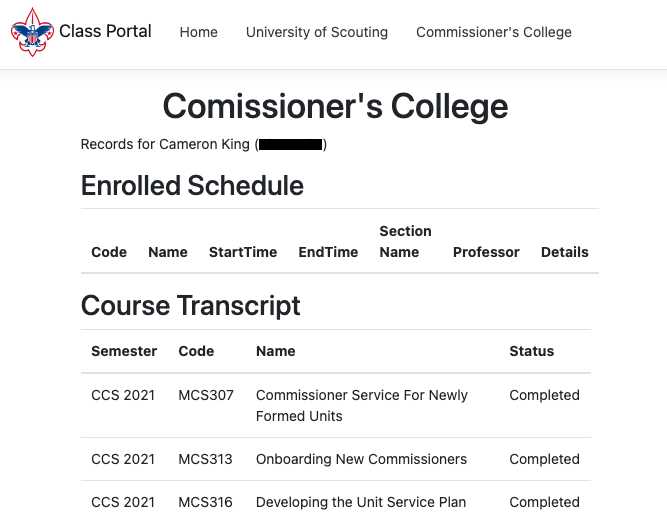This screenshot has height=521, width=667.
Task: Click the Status column header
Action: click(531, 351)
